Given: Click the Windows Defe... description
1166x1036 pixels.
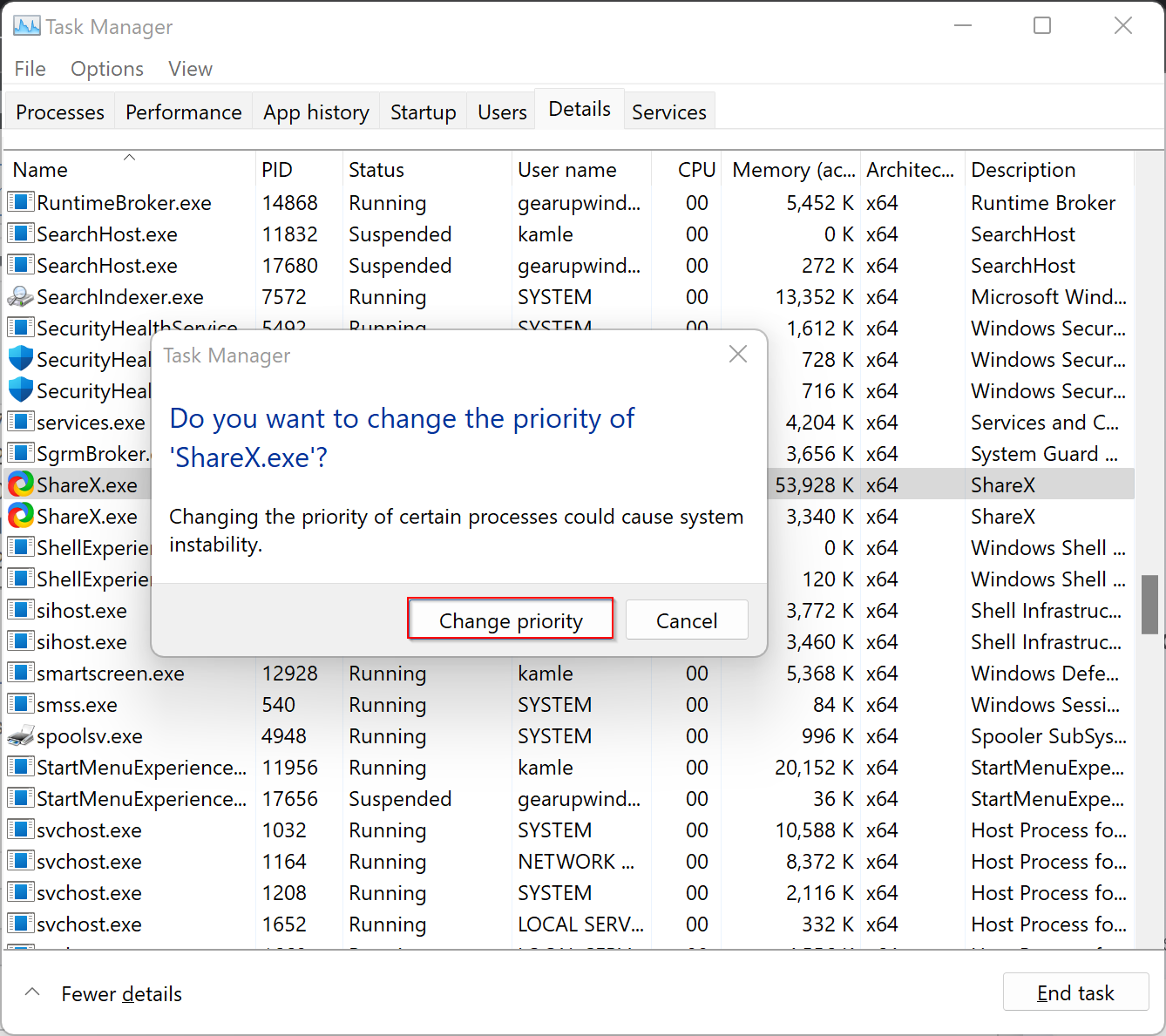Looking at the screenshot, I should pyautogui.click(x=1045, y=673).
